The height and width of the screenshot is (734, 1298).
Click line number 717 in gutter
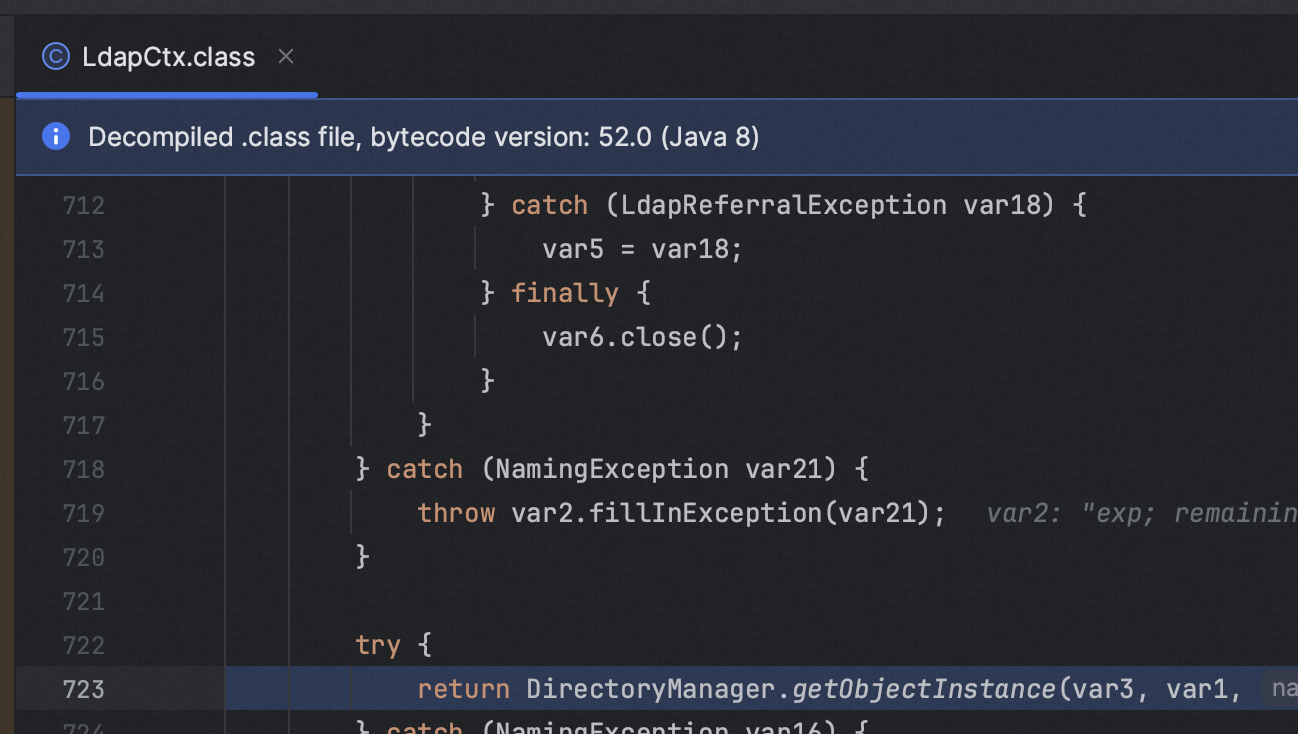pos(83,425)
